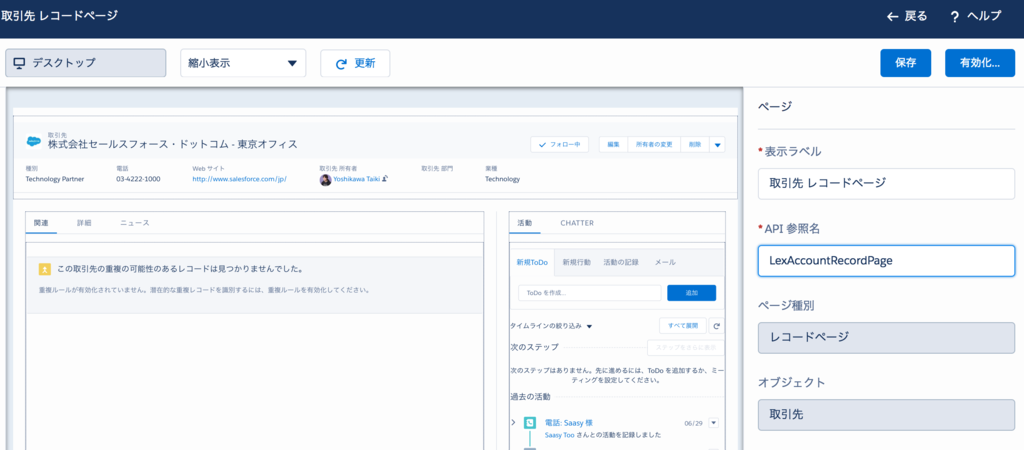Expand the タイムラインの絞り込み filter

click(x=551, y=325)
